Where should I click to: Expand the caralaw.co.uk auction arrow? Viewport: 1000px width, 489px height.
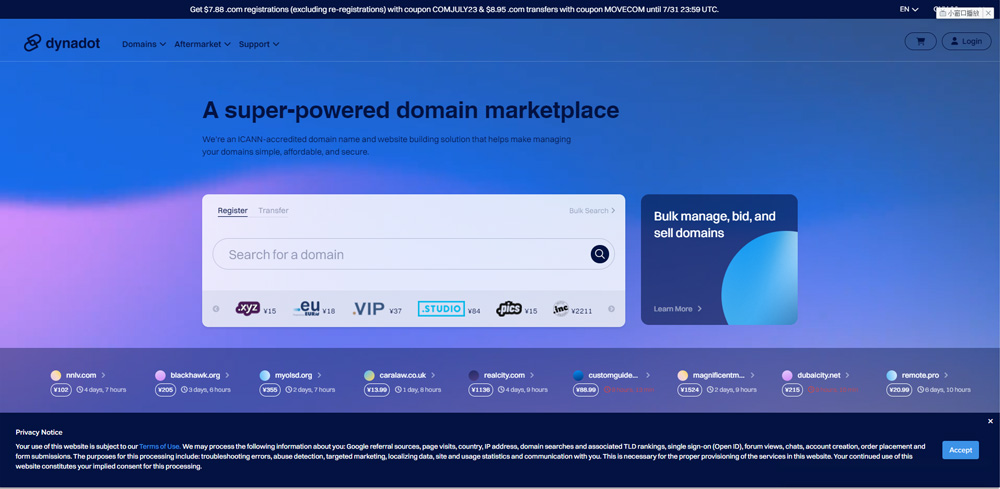[433, 376]
